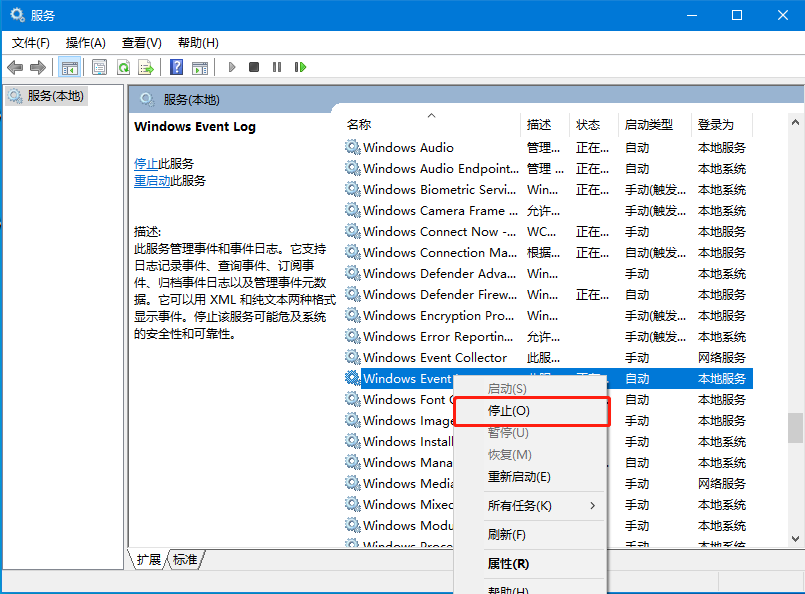Viewport: 805px width, 594px height.
Task: Sort by the 名称 column header
Action: click(432, 124)
